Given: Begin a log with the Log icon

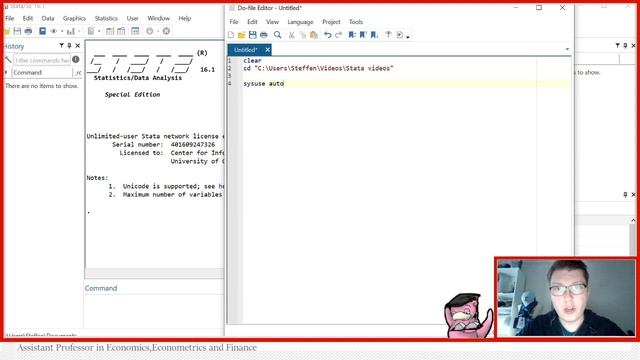Looking at the screenshot, I should [x=42, y=31].
